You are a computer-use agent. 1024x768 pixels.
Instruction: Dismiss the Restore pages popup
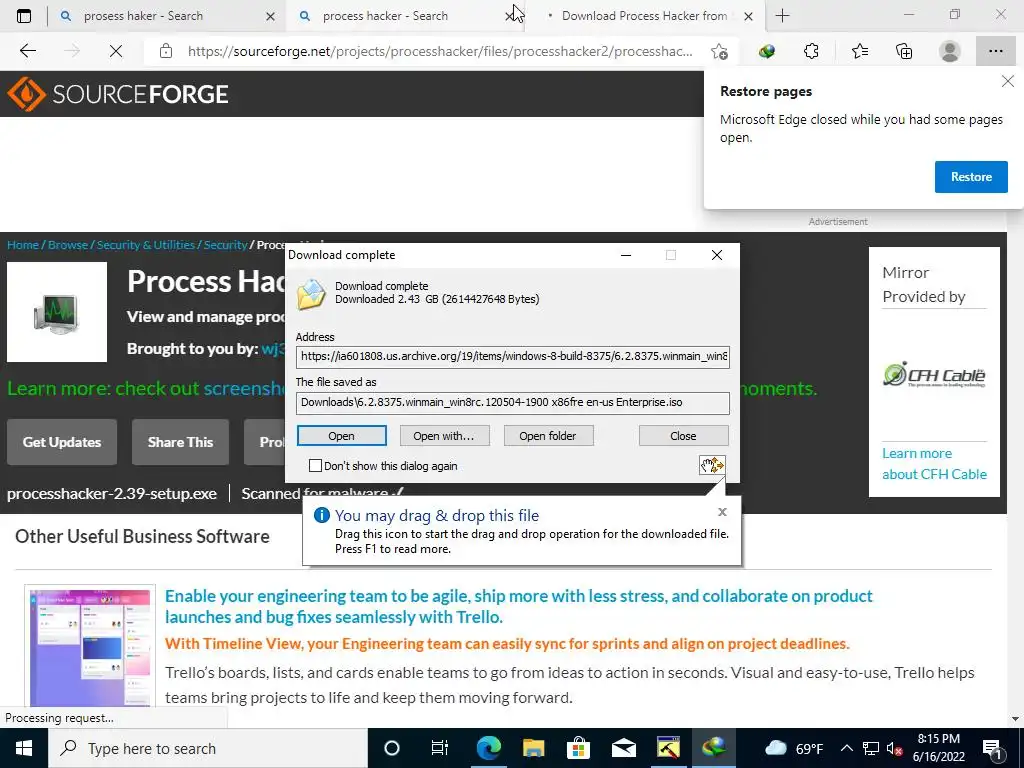(1008, 81)
